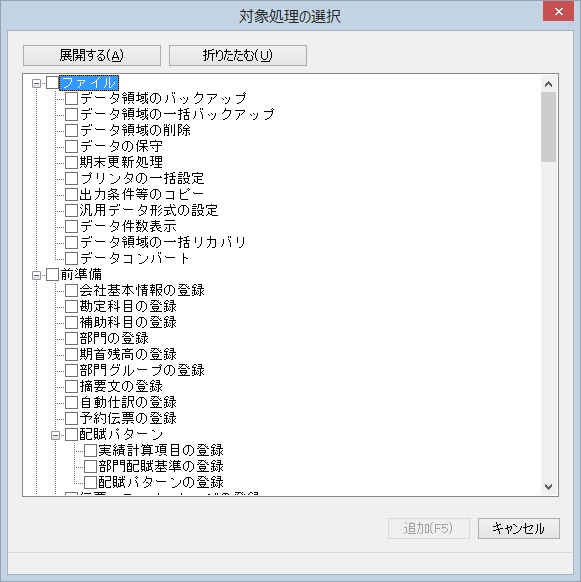Select the 実績計算項目の登録 item label

(x=161, y=450)
